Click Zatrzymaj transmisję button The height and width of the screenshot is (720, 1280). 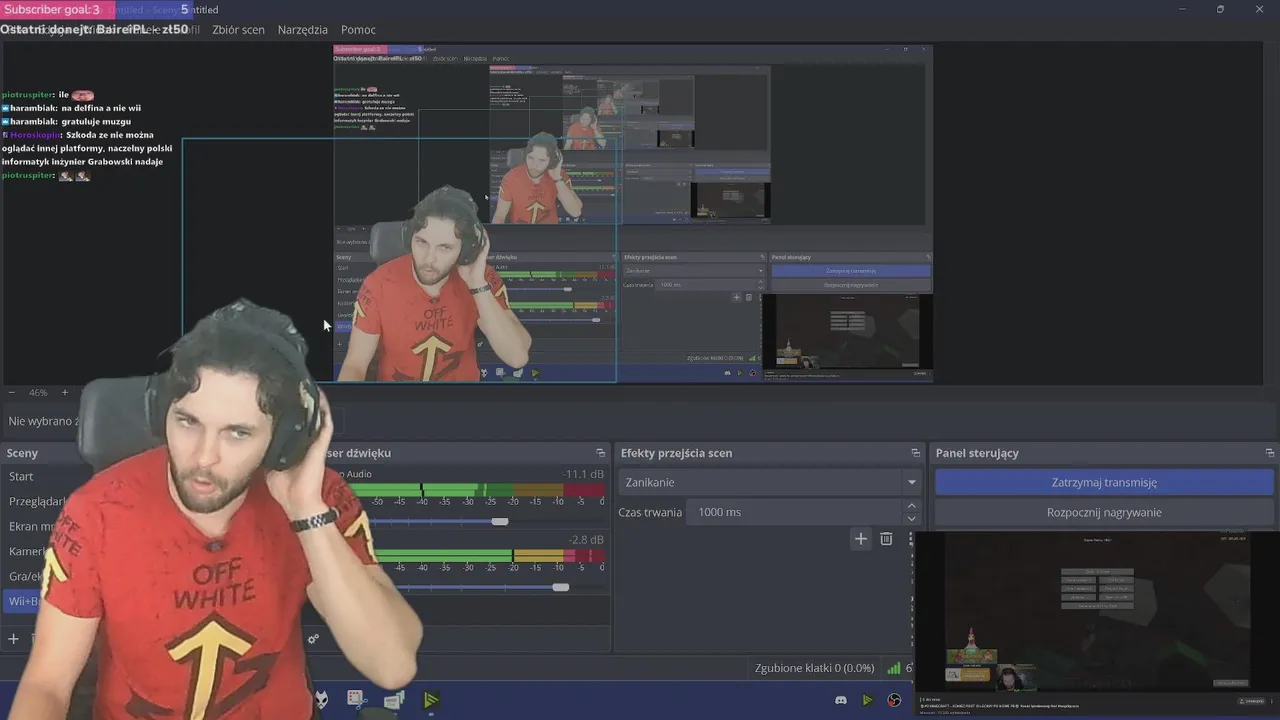click(1104, 482)
